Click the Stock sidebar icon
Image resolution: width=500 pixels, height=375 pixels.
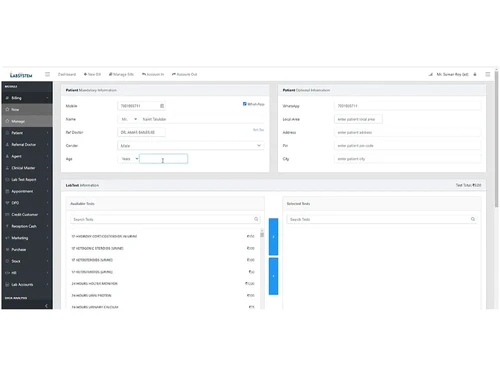[7, 261]
